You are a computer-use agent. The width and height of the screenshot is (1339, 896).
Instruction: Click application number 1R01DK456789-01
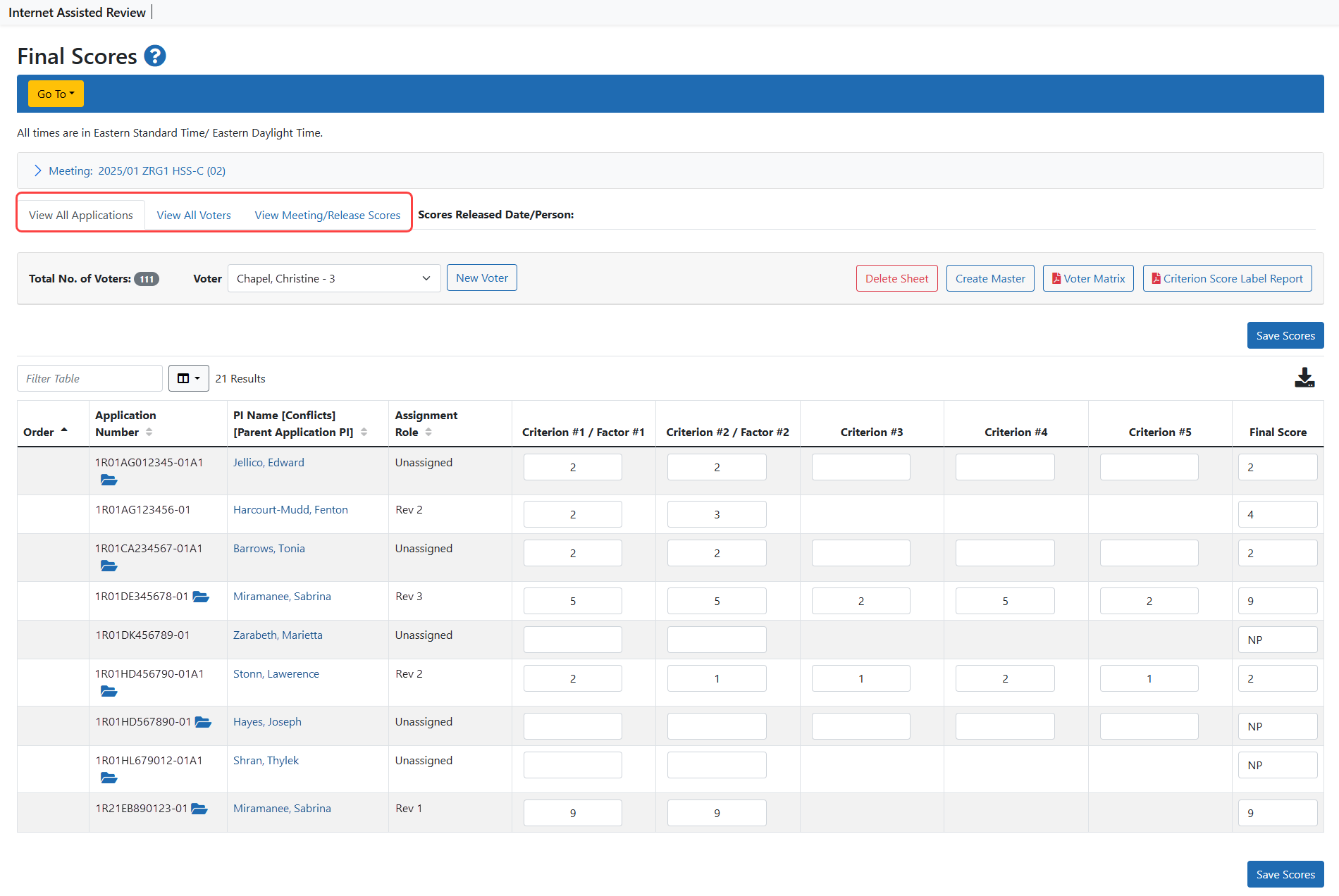coord(142,635)
